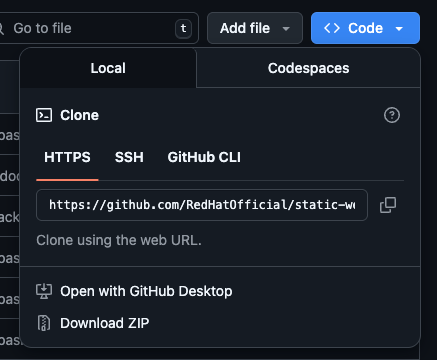Click the Clone section heading text
The image size is (437, 360).
pos(79,115)
